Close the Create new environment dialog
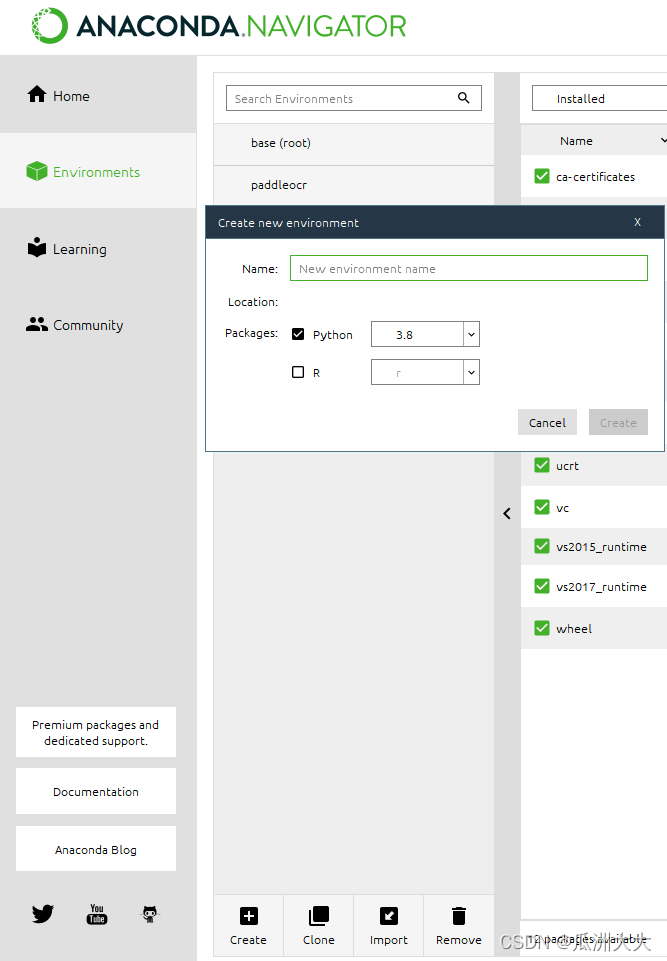The image size is (667, 961). [x=638, y=222]
